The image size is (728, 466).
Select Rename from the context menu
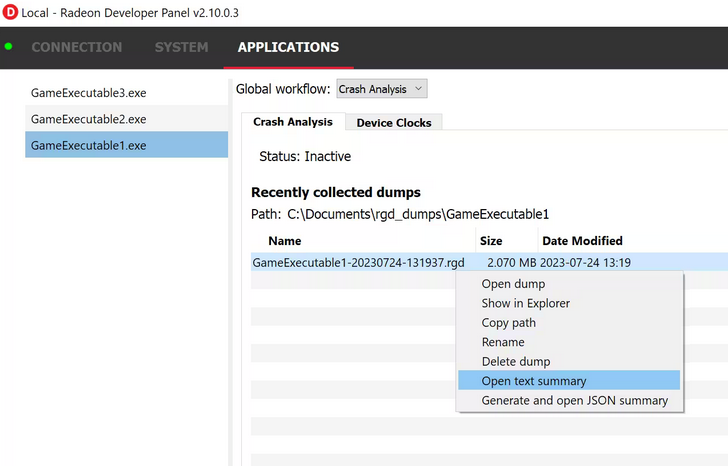pos(503,342)
